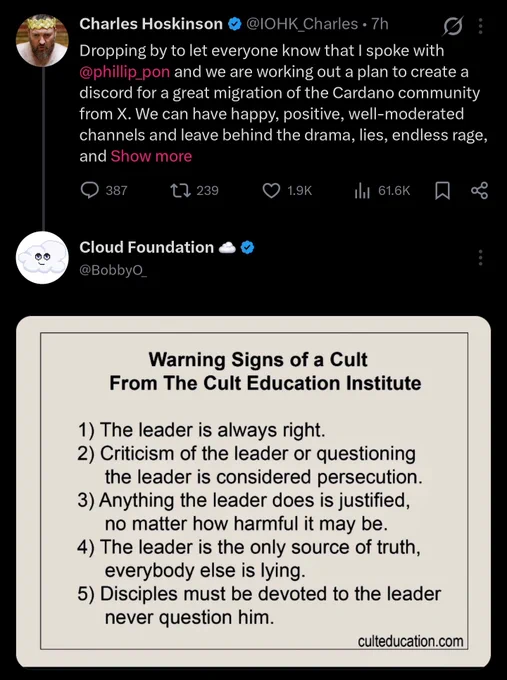507x680 pixels.
Task: Click the Cloud Foundation display name
Action: pos(147,247)
